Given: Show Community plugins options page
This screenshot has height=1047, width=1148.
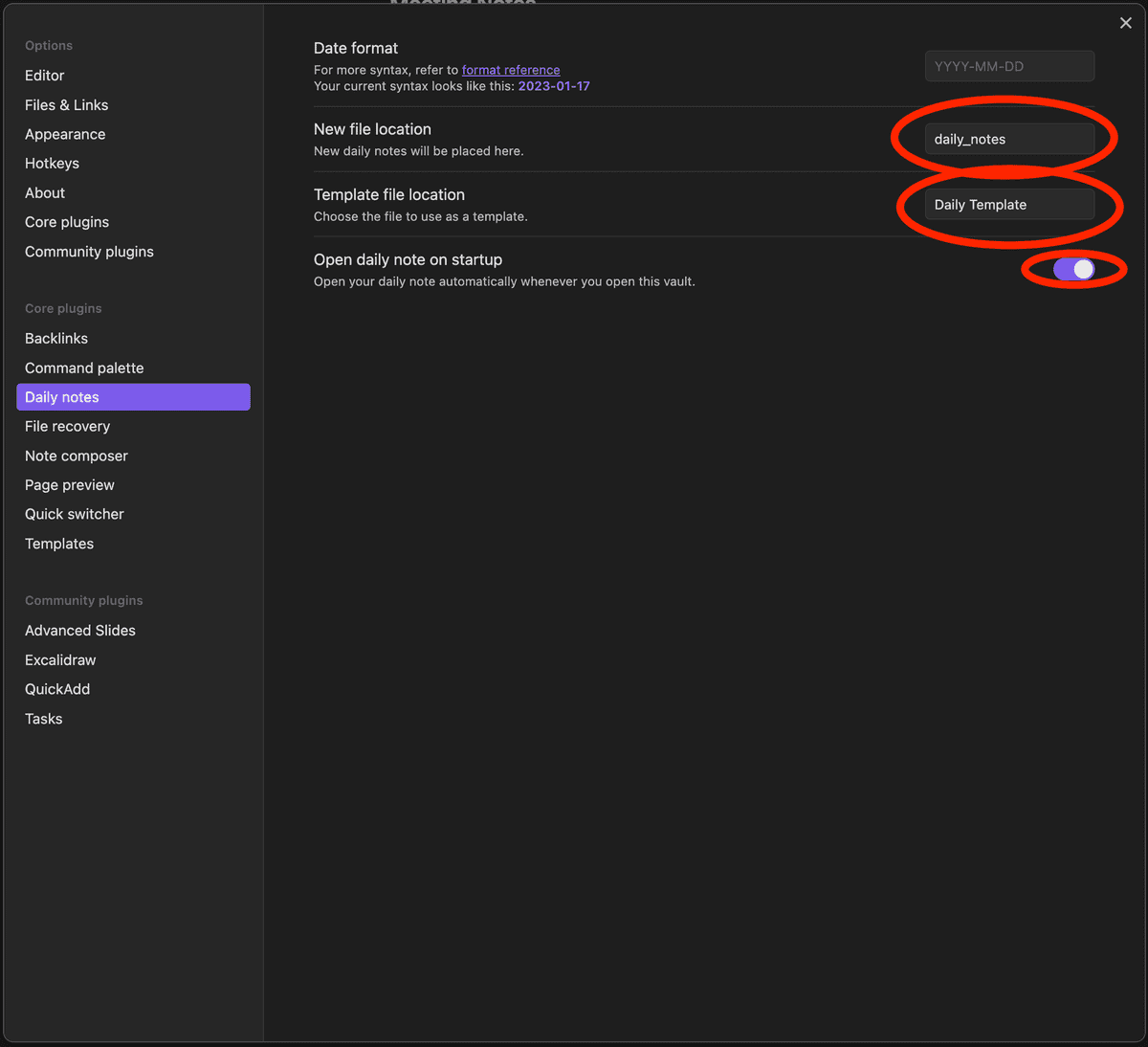Looking at the screenshot, I should [x=89, y=252].
